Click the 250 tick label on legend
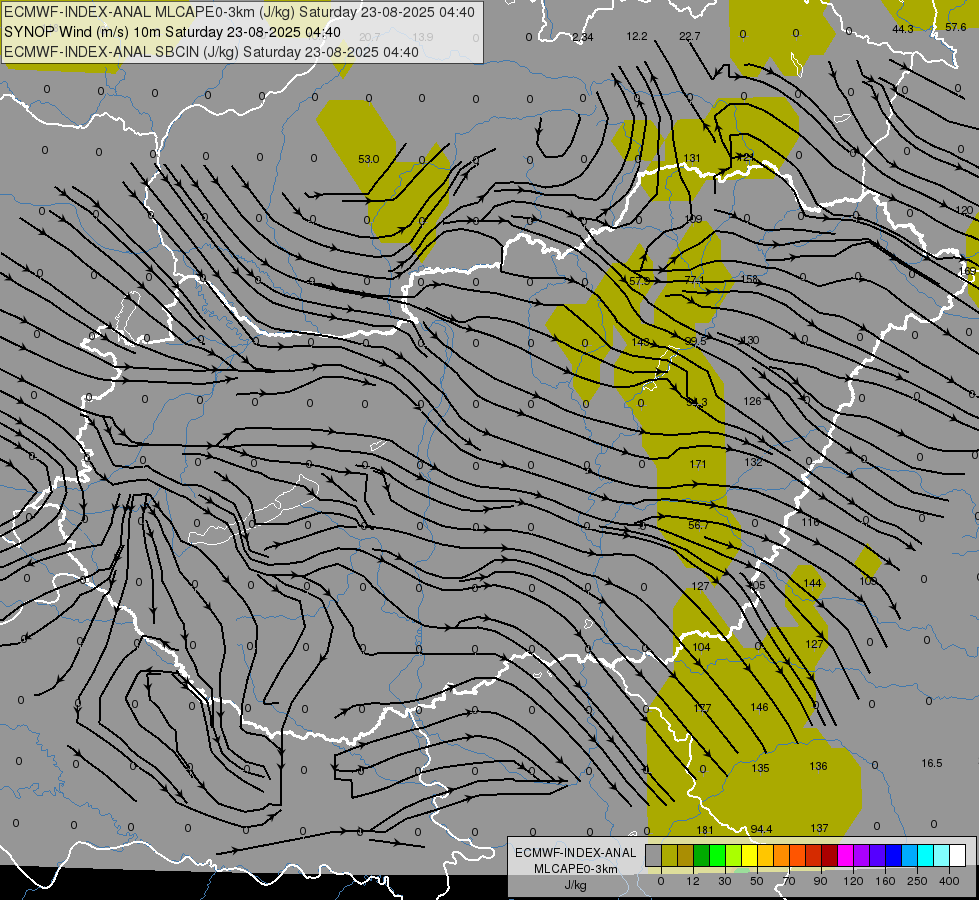Screen dimensions: 979x900 [917, 881]
